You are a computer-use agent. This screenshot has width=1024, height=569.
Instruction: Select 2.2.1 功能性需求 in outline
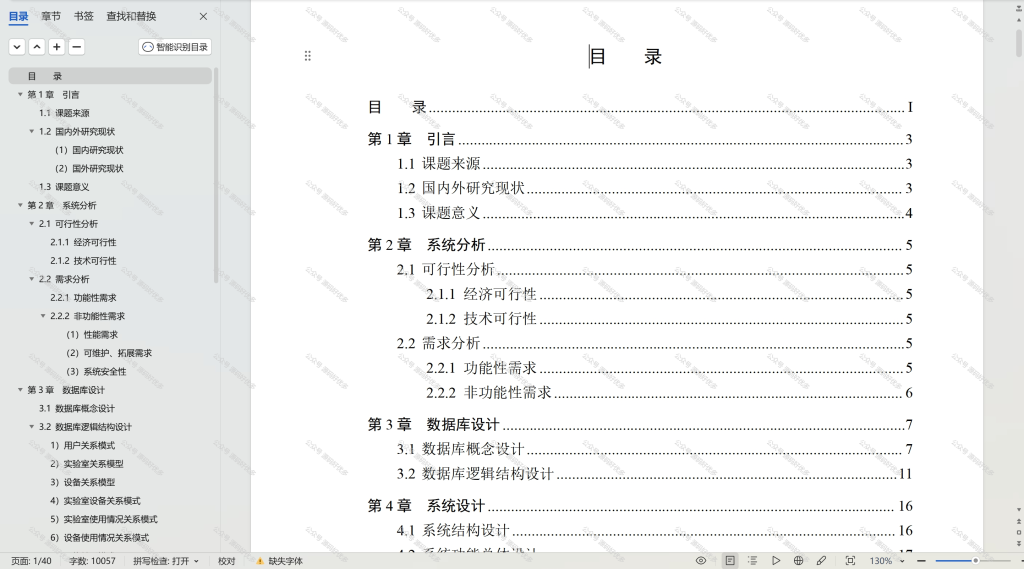[84, 298]
